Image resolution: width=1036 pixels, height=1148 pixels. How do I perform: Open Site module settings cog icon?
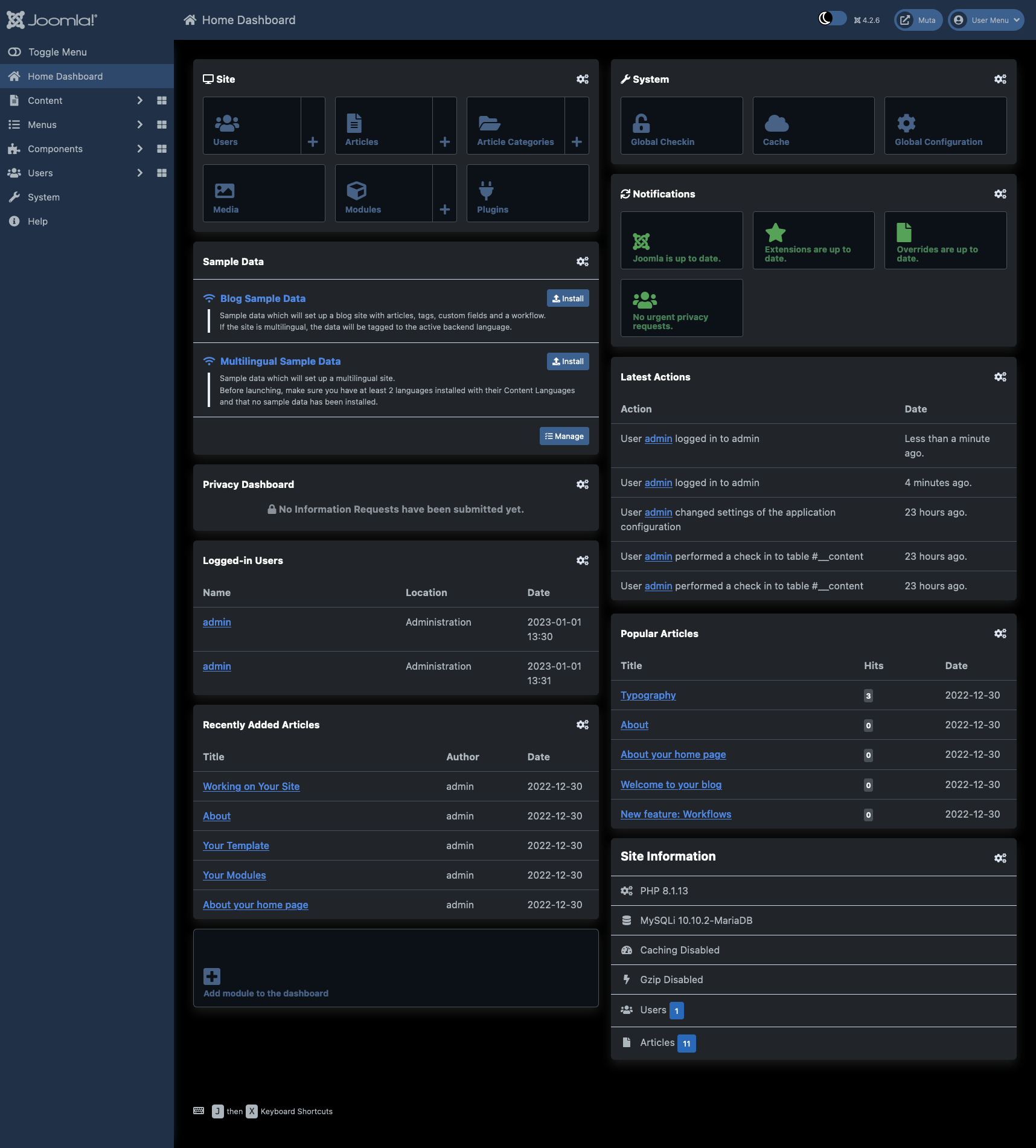[x=582, y=79]
